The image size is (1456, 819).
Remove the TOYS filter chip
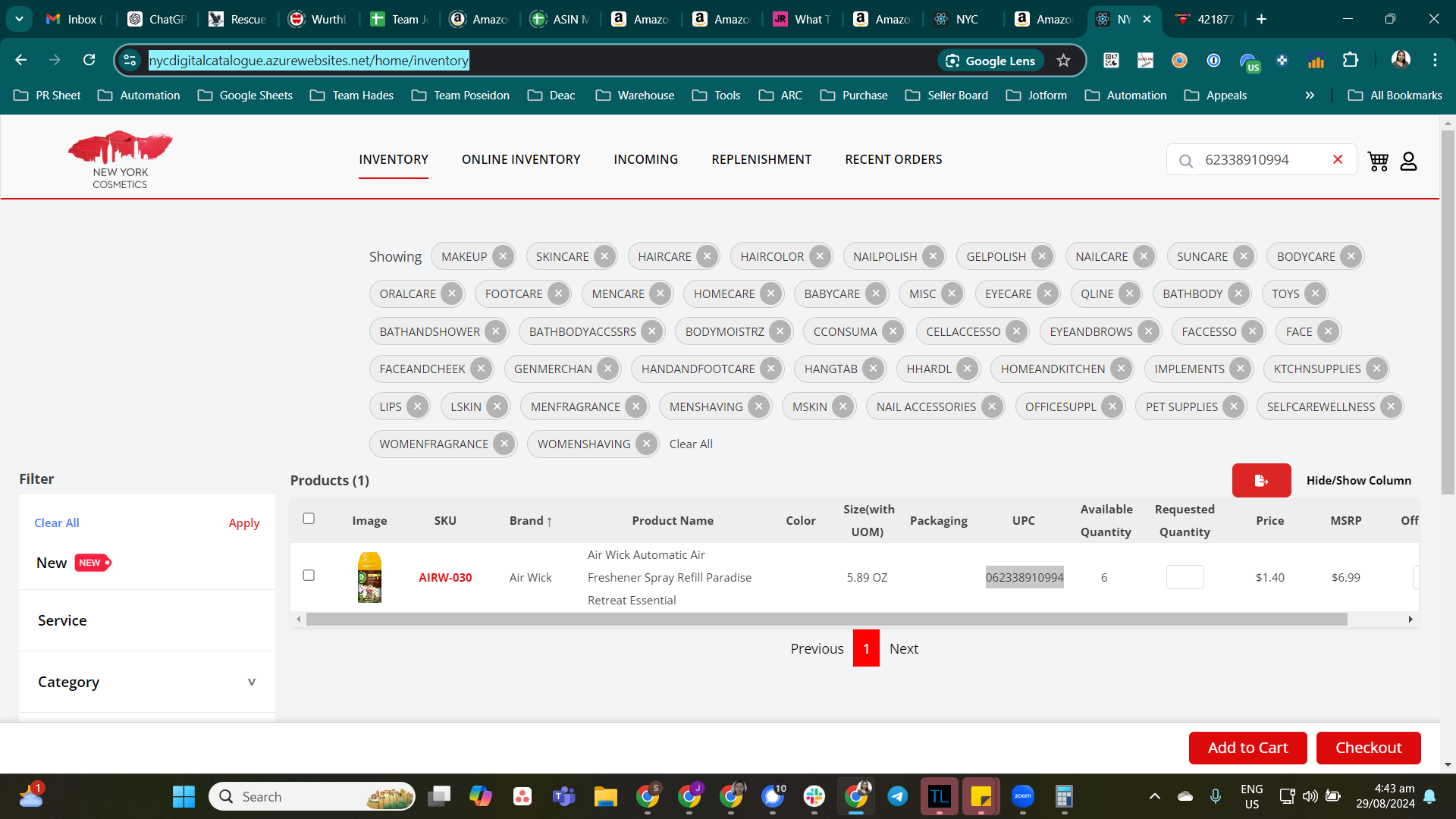(x=1316, y=293)
